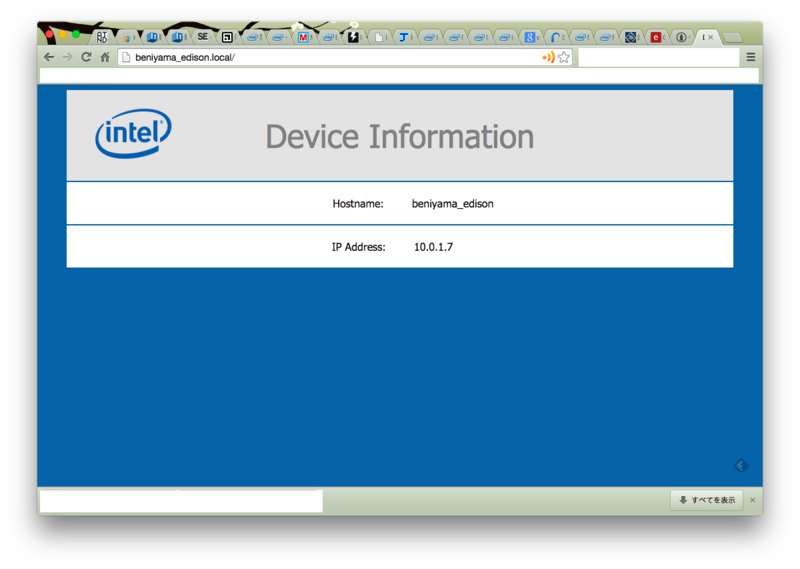This screenshot has height=569, width=800.
Task: Switch to the red M tab
Action: click(x=303, y=37)
